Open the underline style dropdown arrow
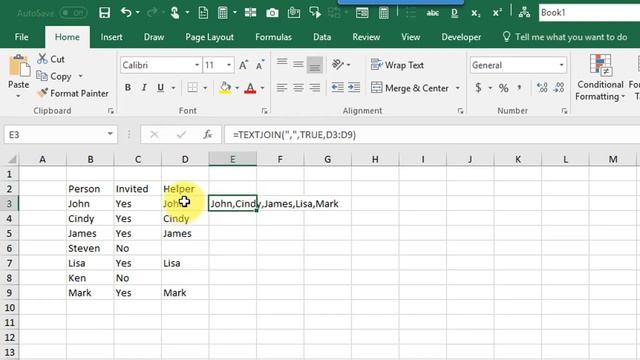The image size is (640, 360). (173, 88)
